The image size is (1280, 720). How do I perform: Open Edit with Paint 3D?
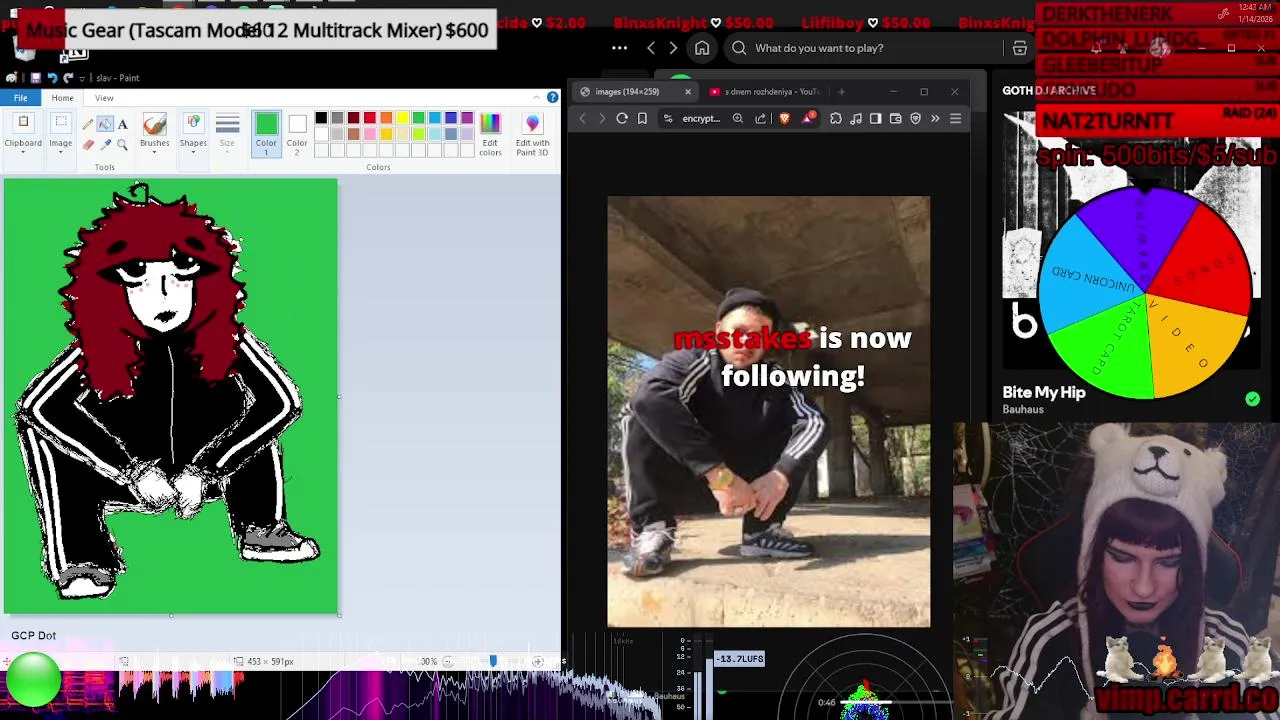[x=532, y=133]
